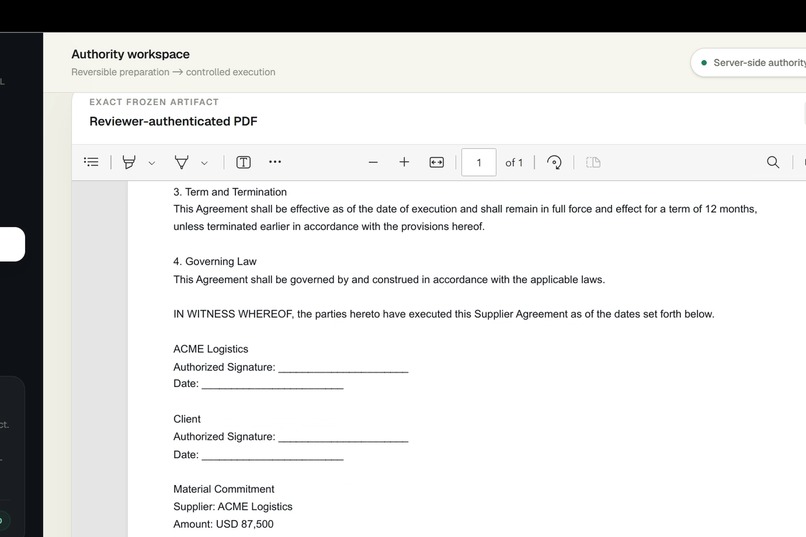The width and height of the screenshot is (806, 537).
Task: Click the Date line under Client
Action: [x=258, y=454]
